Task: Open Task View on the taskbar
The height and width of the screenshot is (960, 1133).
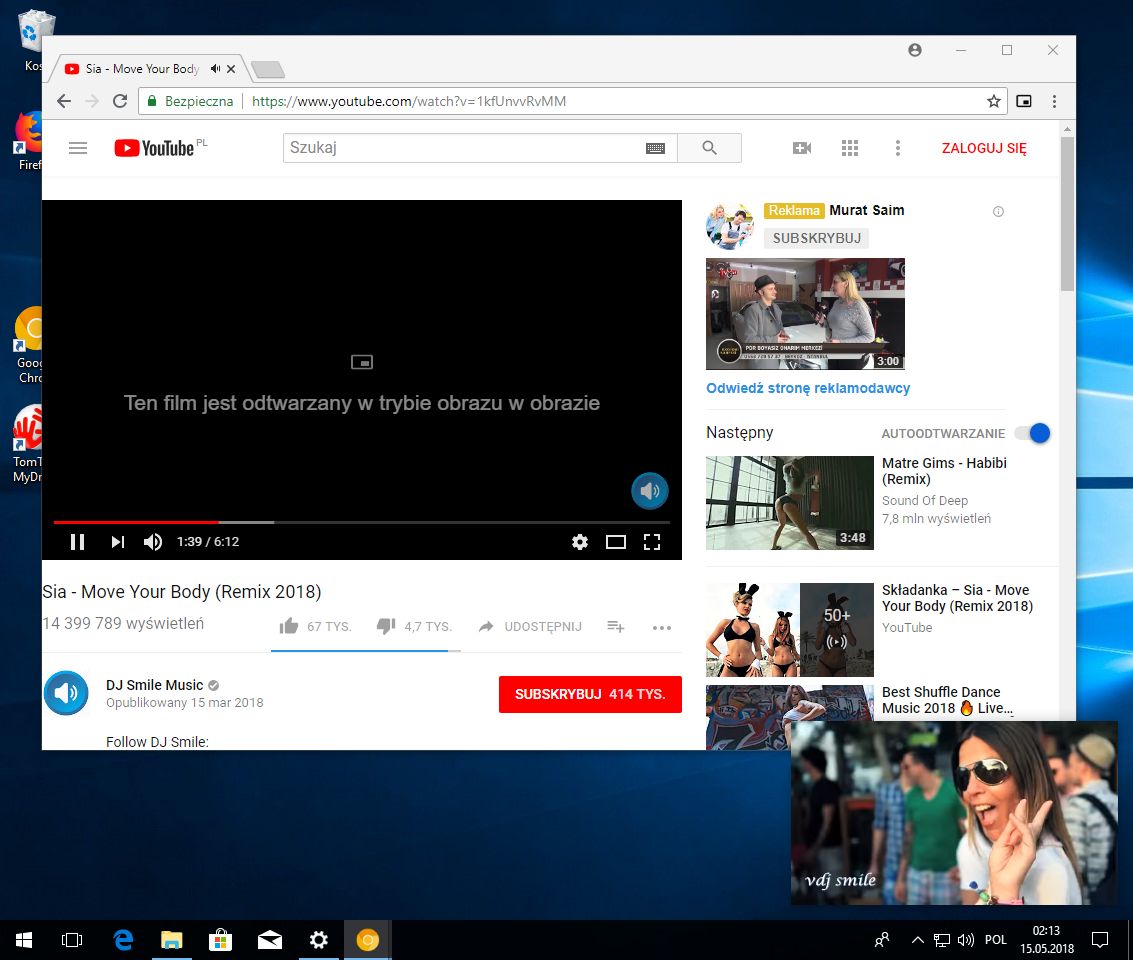Action: 72,940
